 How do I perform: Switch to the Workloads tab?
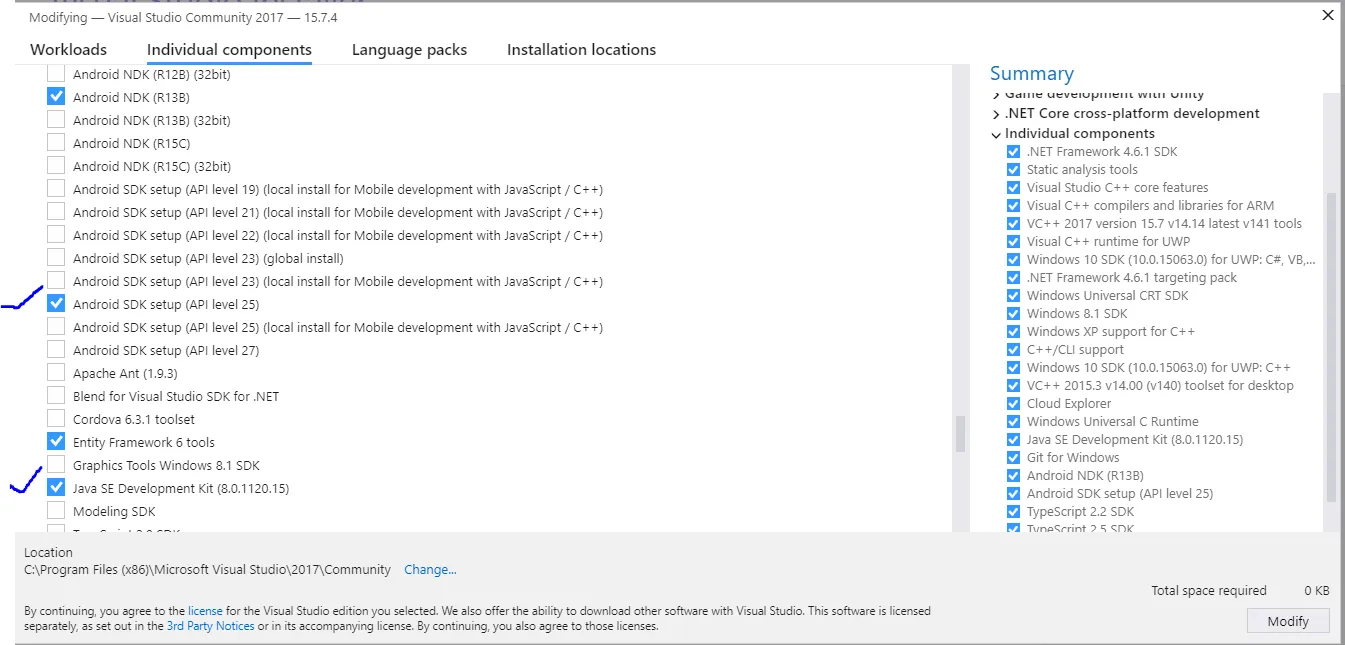[x=68, y=50]
